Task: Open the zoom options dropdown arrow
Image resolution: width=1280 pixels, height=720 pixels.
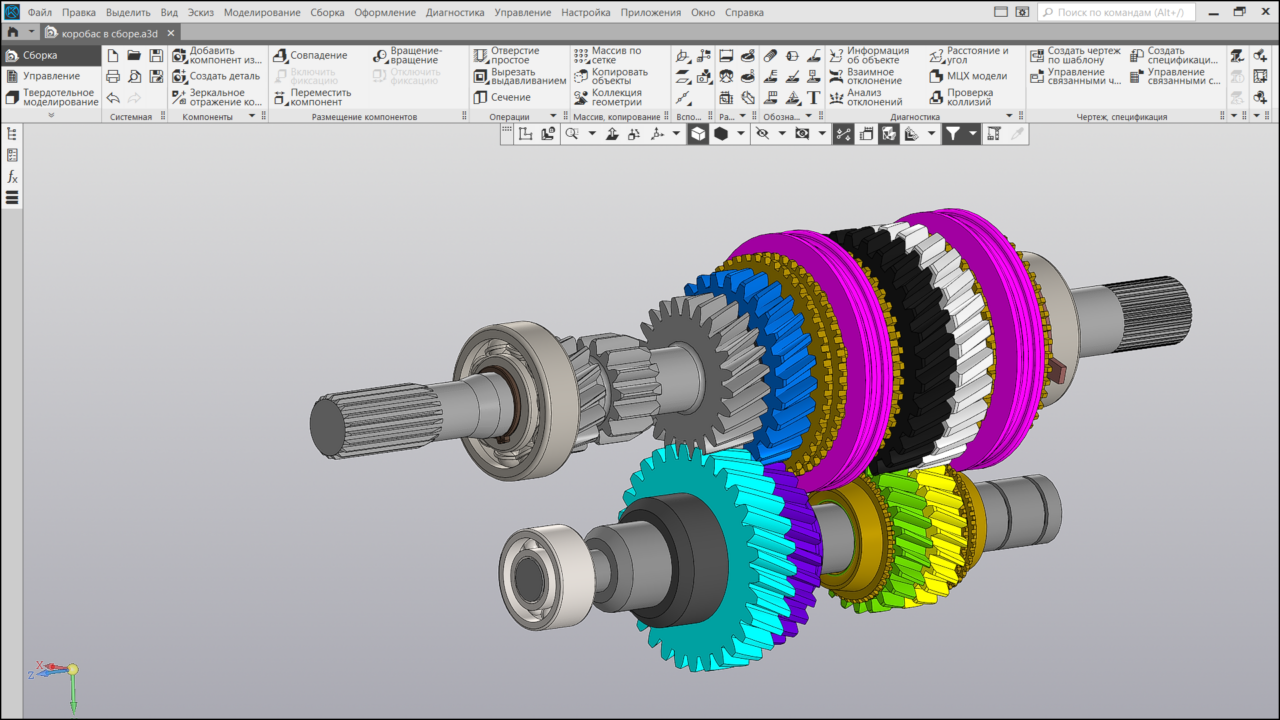Action: click(592, 134)
